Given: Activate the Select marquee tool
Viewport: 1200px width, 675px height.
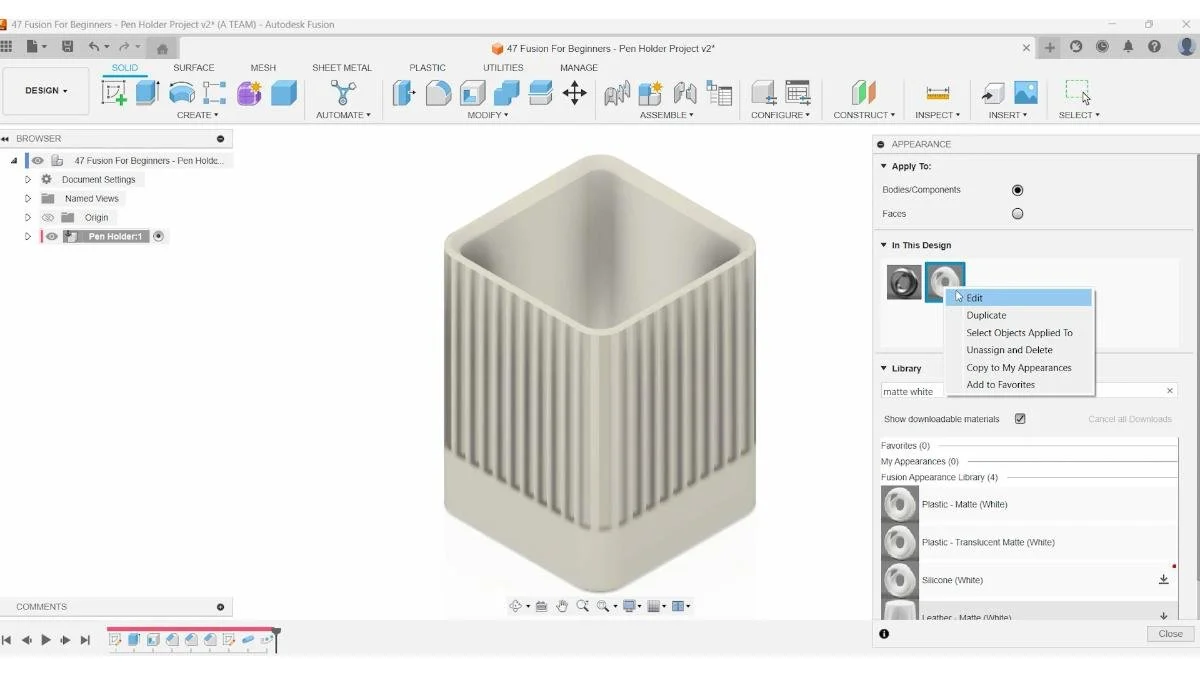Looking at the screenshot, I should [1078, 92].
